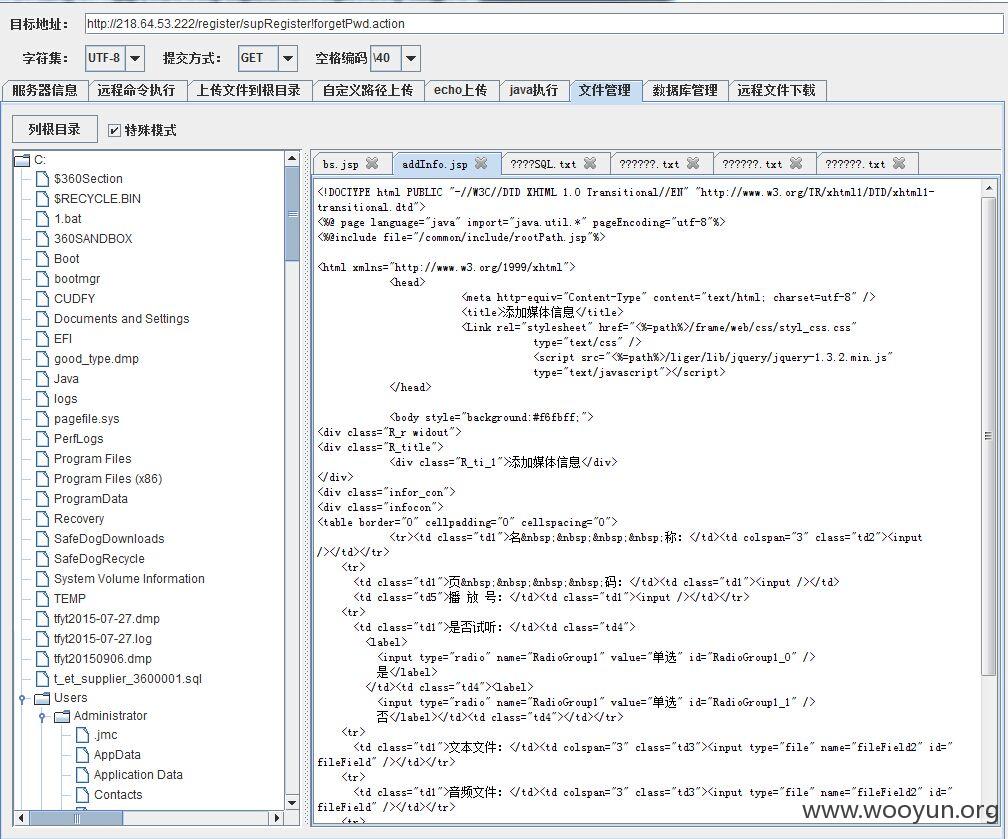The image size is (1008, 839).
Task: Click the file icon next to EFI
Action: pyautogui.click(x=42, y=338)
